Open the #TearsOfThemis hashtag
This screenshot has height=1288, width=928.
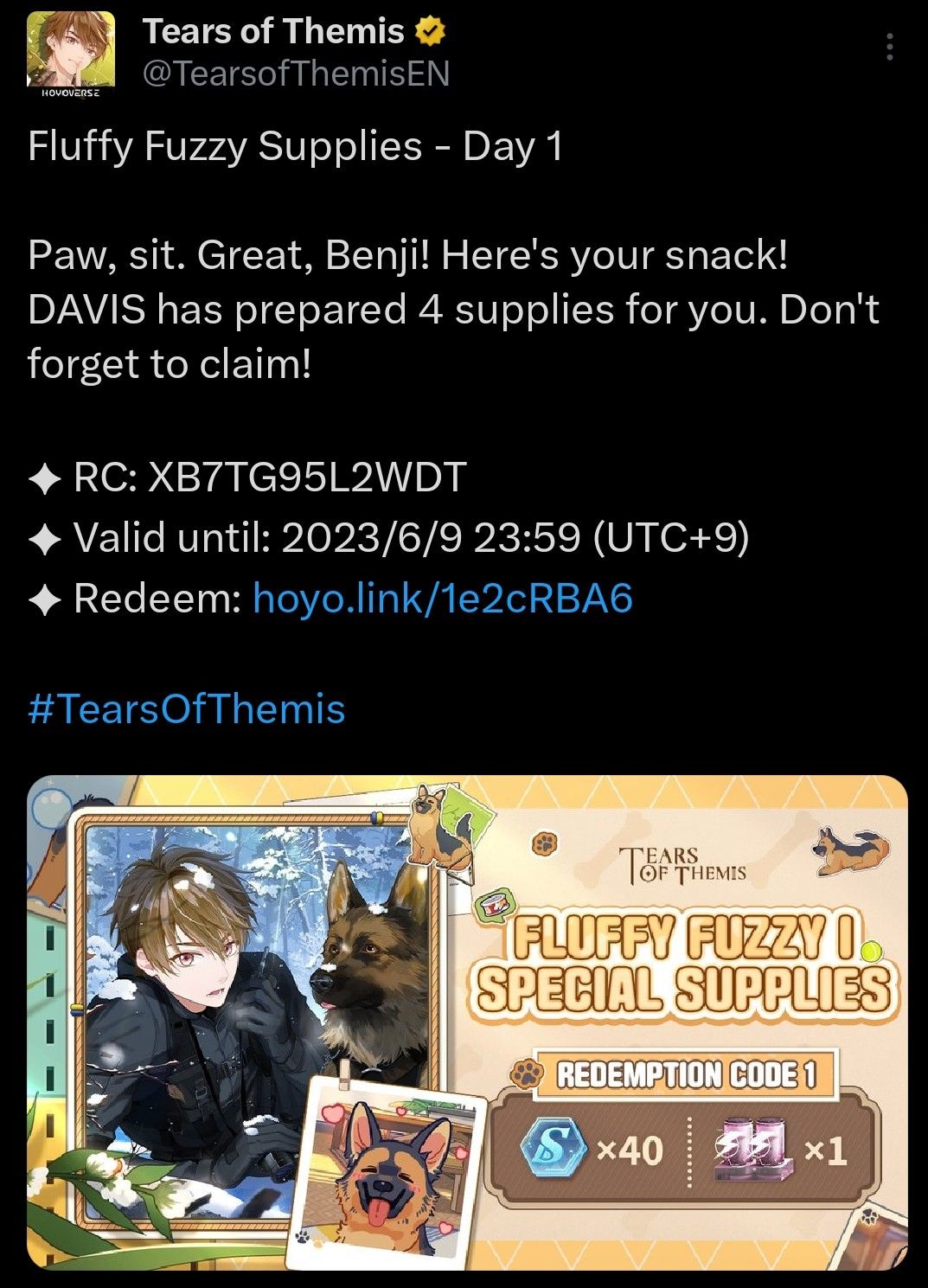pyautogui.click(x=187, y=709)
